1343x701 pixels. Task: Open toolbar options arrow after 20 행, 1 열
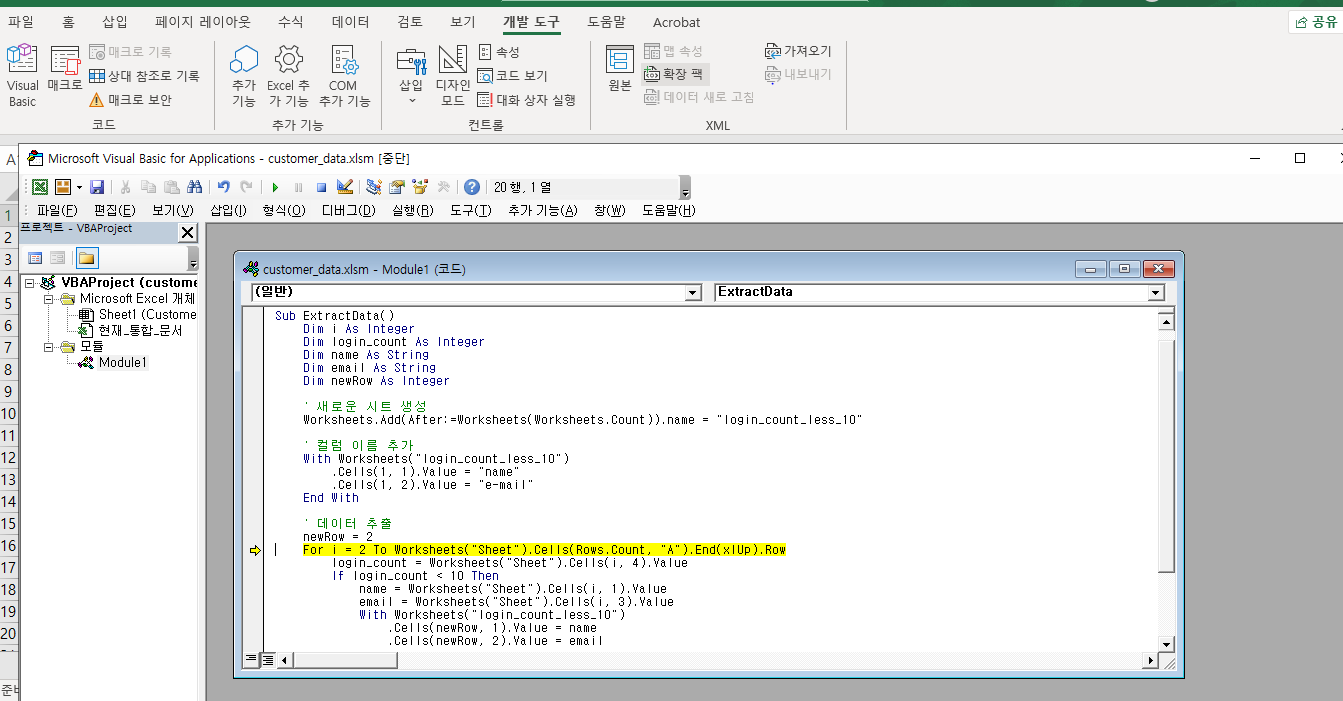pos(685,188)
